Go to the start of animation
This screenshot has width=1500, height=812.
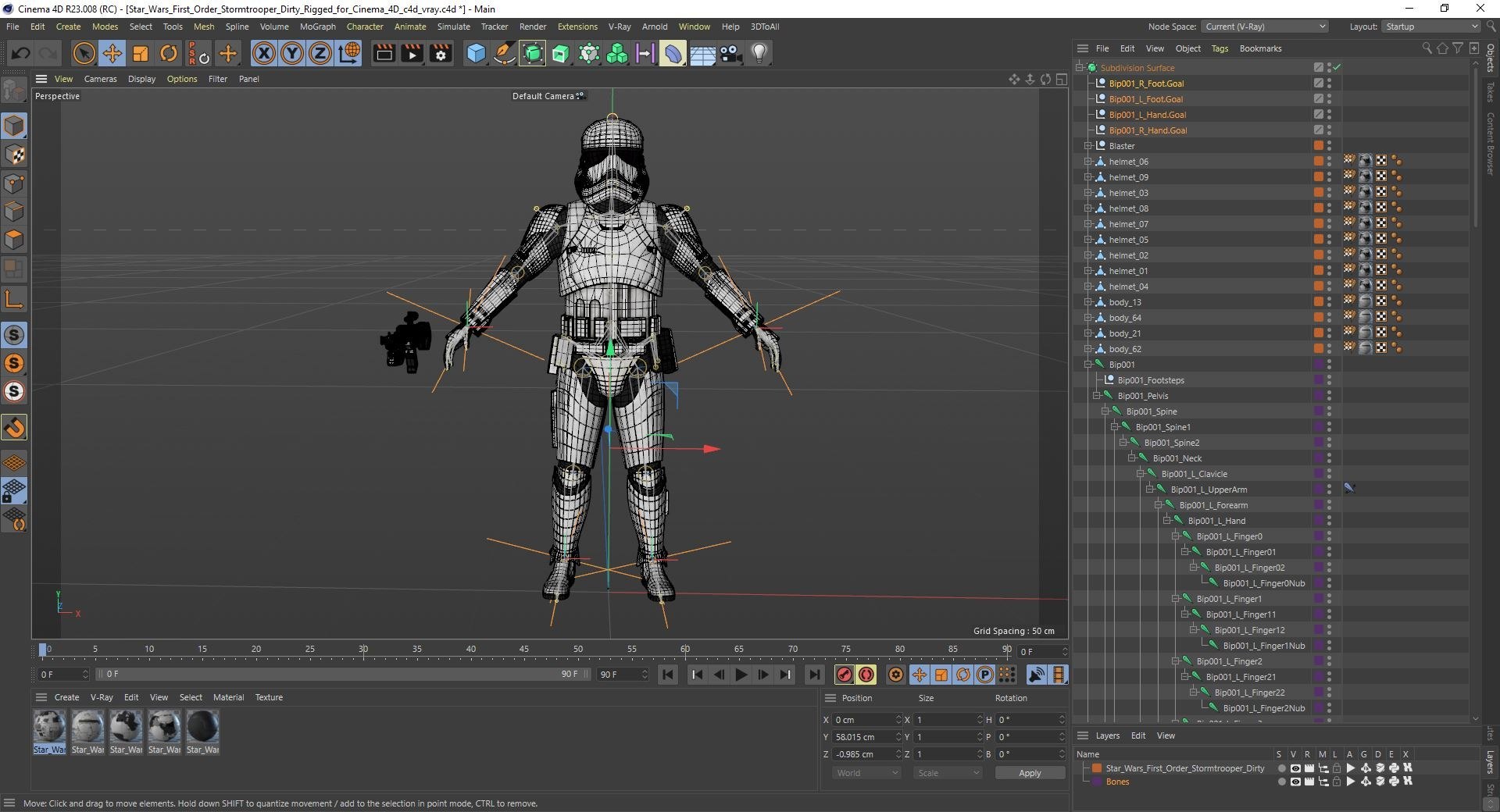pos(668,675)
